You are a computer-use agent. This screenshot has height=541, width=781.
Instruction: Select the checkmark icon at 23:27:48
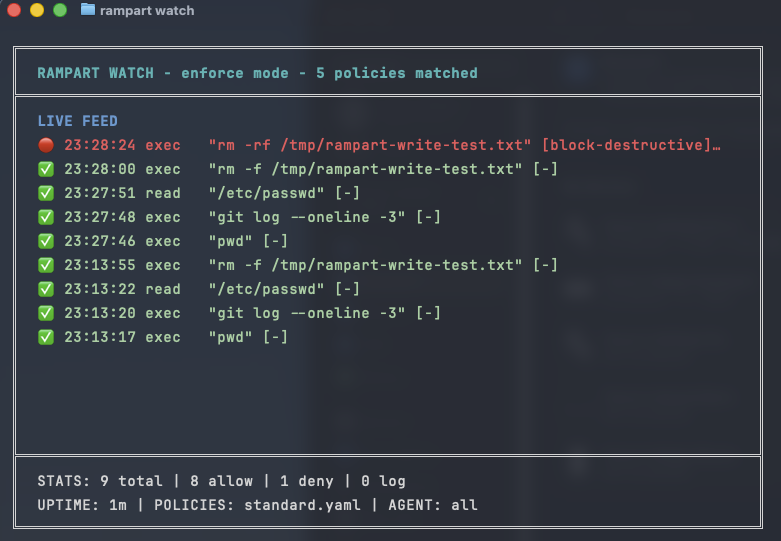(45, 217)
